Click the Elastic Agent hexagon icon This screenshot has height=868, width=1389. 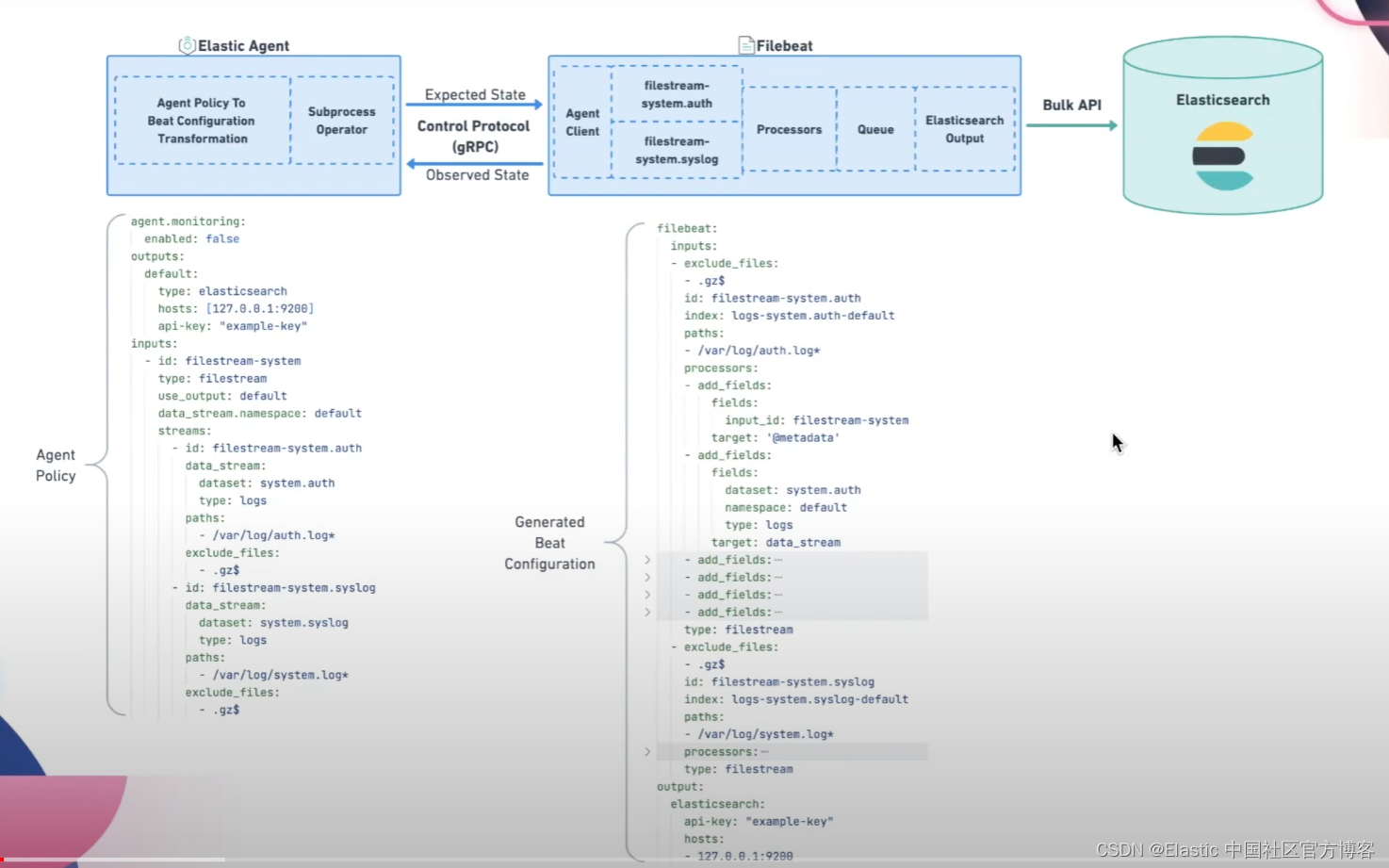pyautogui.click(x=187, y=44)
